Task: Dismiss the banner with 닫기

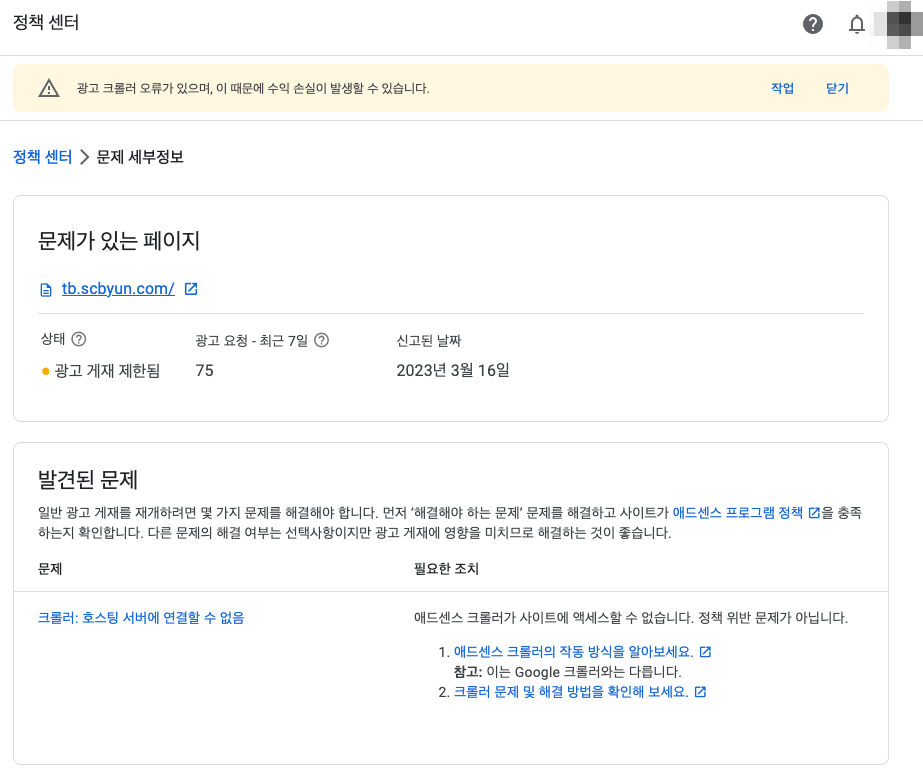Action: click(x=837, y=88)
